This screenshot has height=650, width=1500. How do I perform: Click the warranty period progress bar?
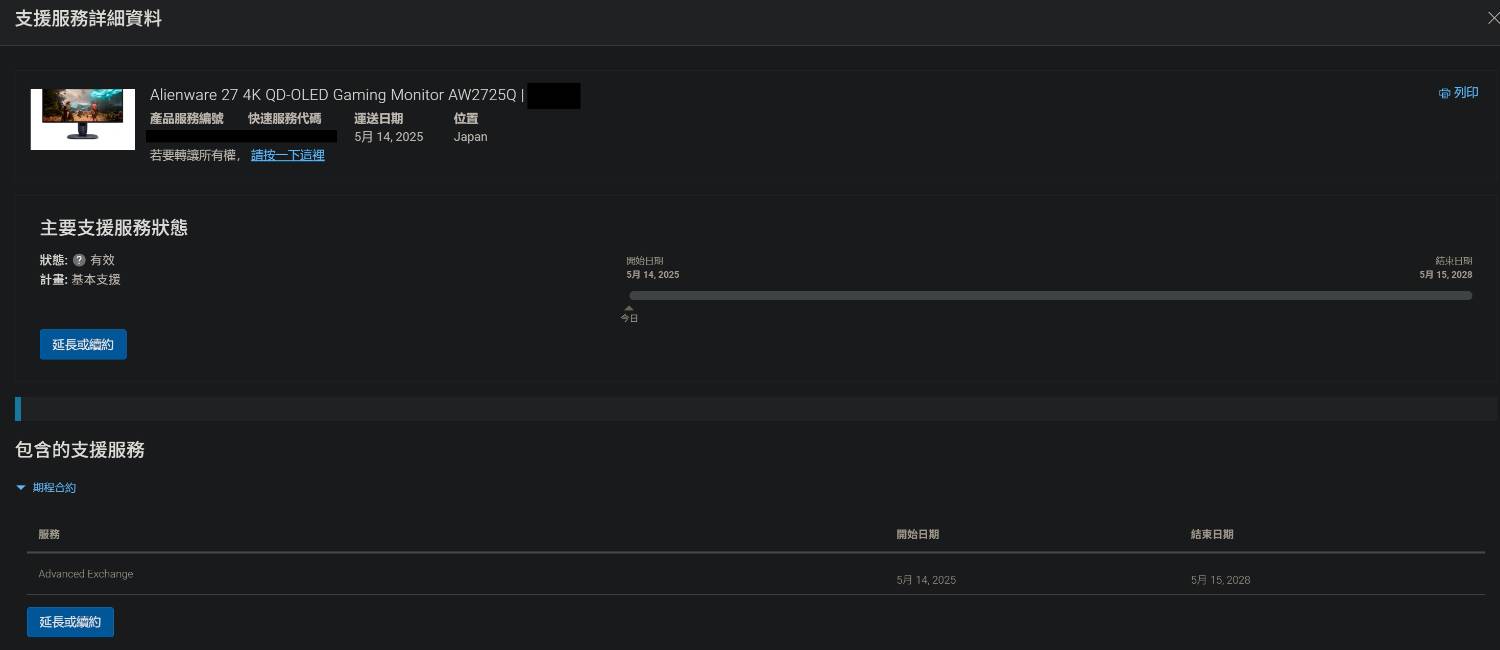pyautogui.click(x=1050, y=296)
